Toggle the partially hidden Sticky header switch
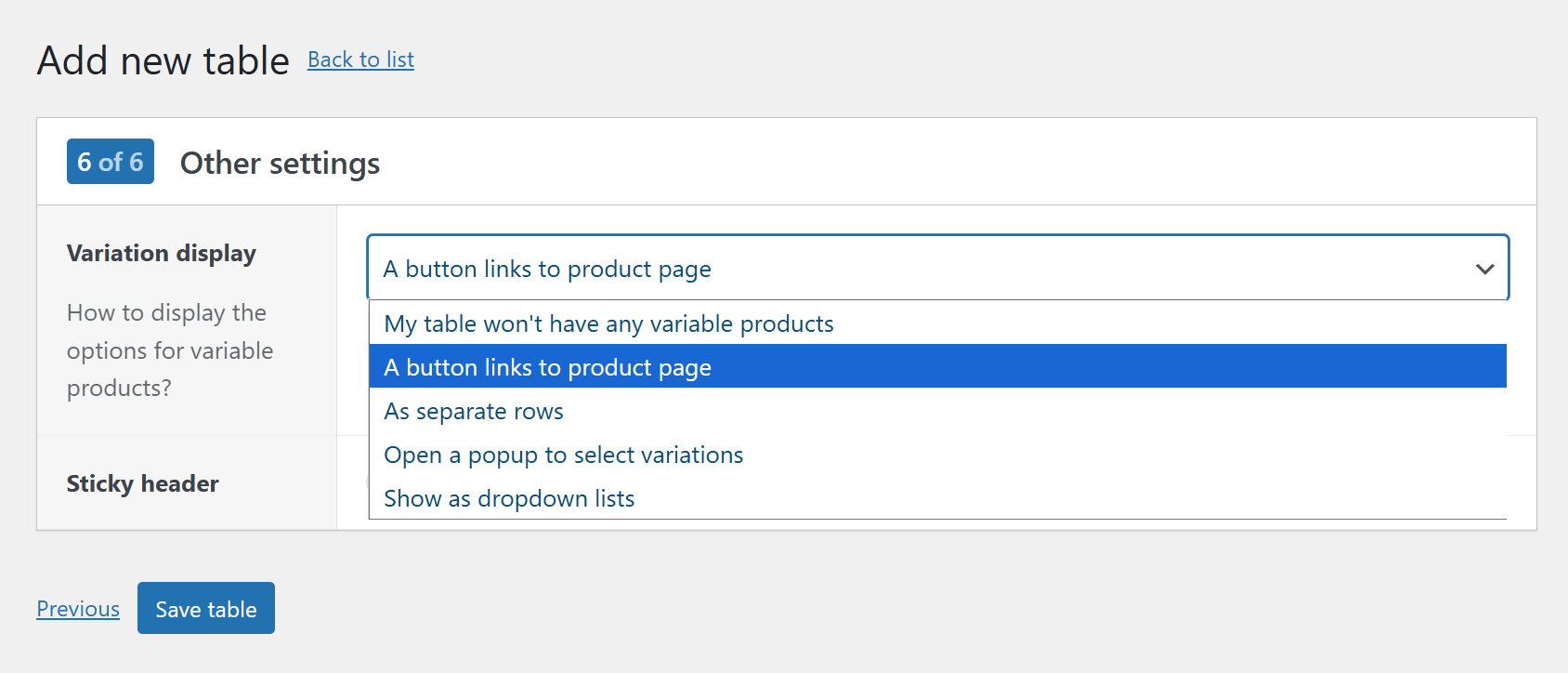 click(368, 482)
